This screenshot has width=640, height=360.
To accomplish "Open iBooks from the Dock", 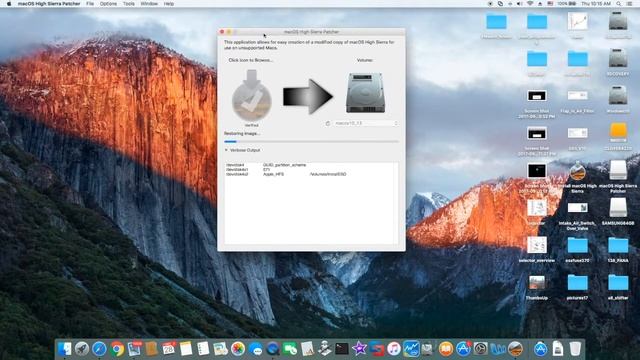I will point(446,349).
